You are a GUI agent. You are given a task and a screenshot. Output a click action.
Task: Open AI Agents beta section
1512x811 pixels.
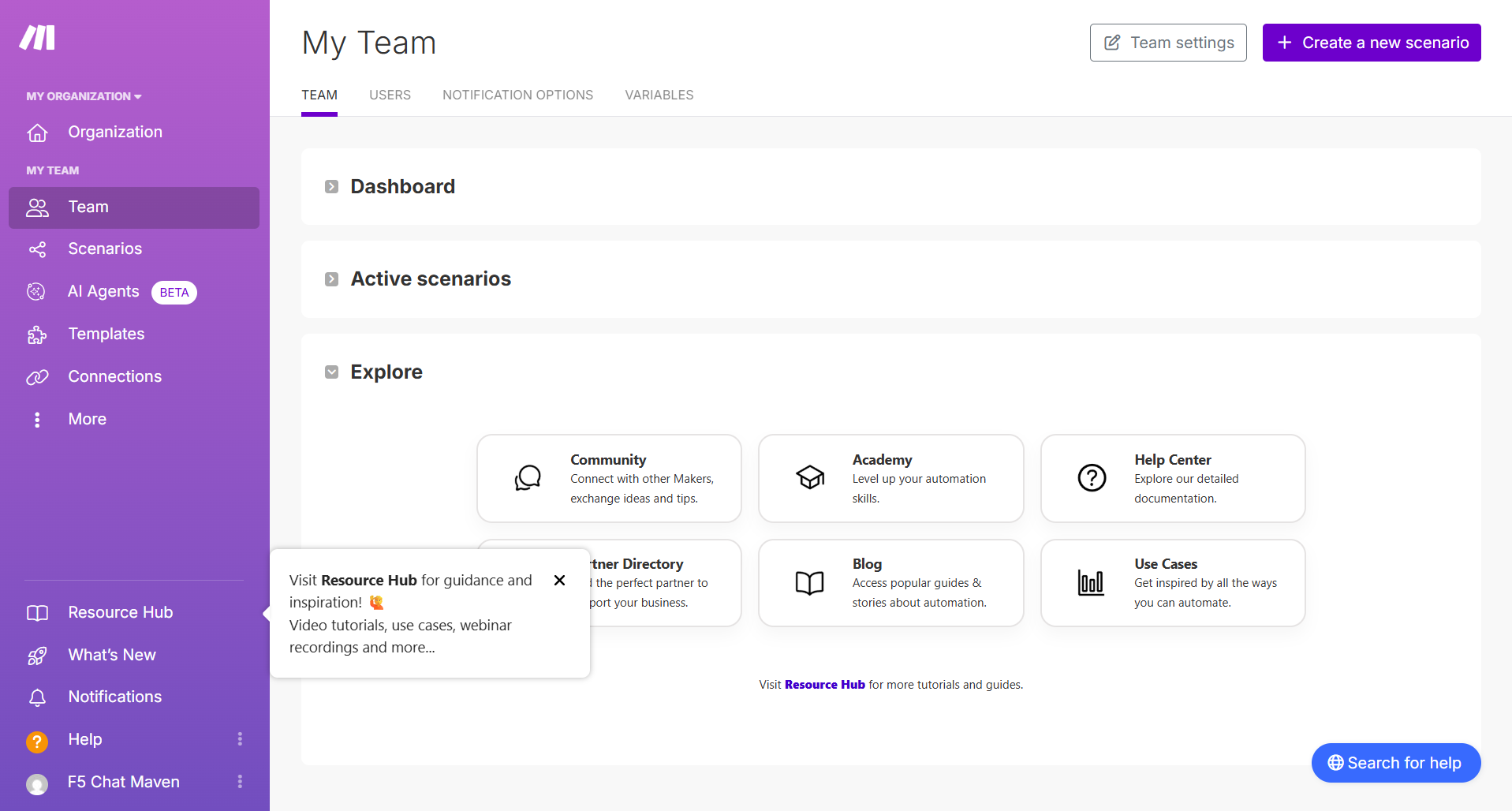tap(103, 292)
